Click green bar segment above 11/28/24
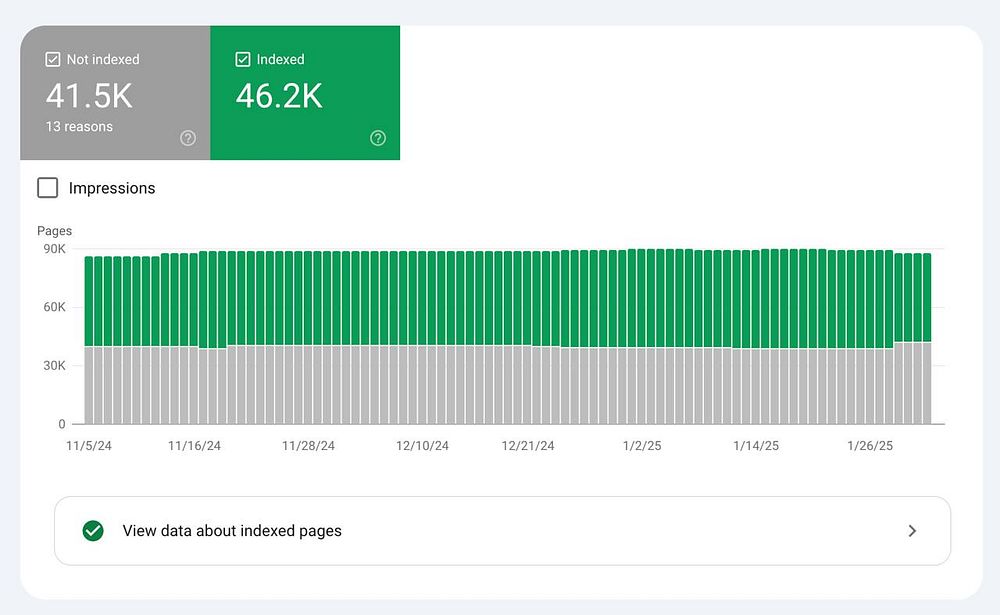The height and width of the screenshot is (615, 1000). pos(310,298)
